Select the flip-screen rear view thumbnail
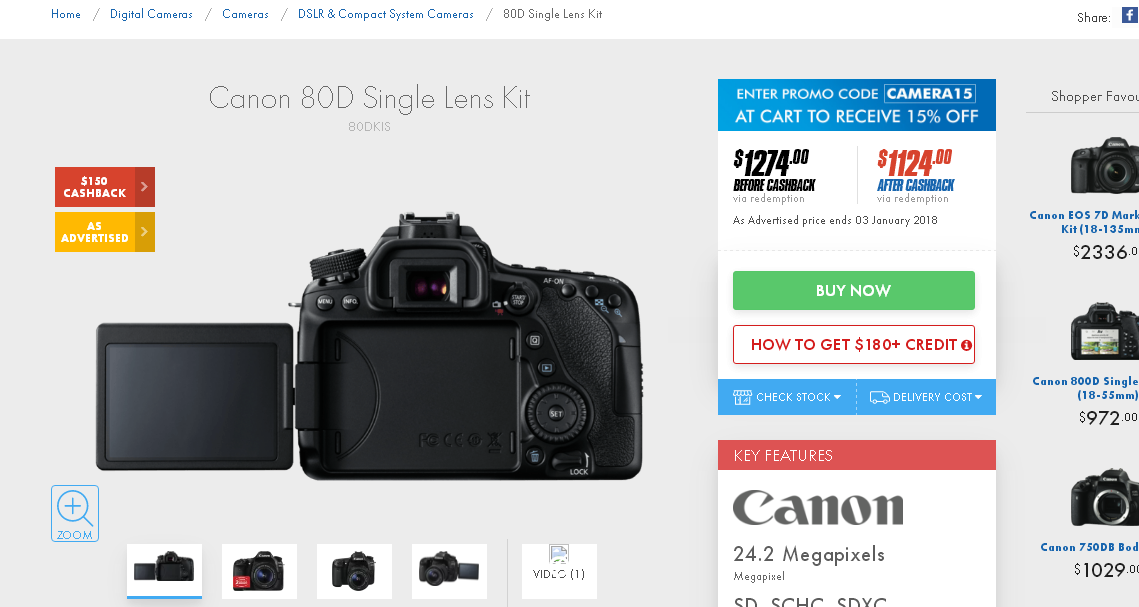Viewport: 1139px width, 607px height. 164,571
